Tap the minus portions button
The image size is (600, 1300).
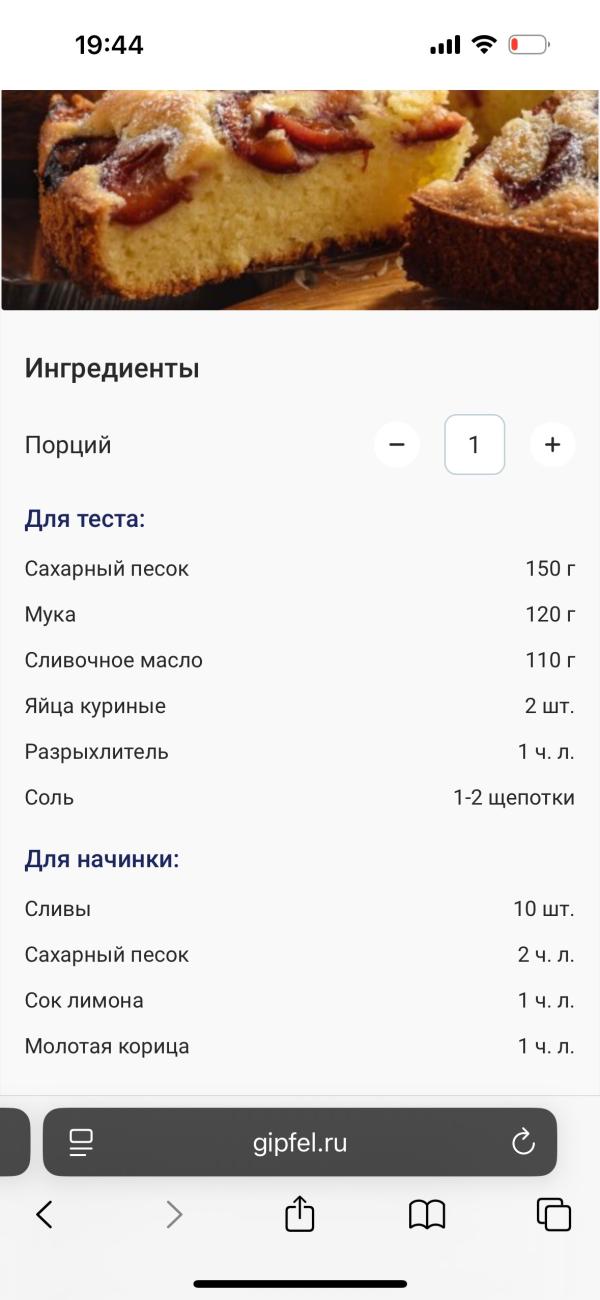click(x=397, y=444)
